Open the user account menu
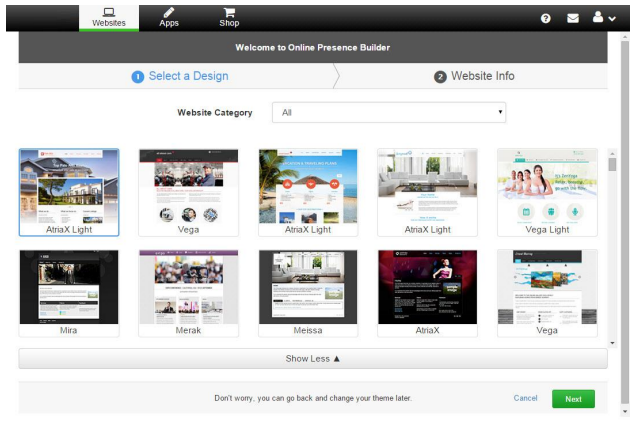 pos(604,17)
